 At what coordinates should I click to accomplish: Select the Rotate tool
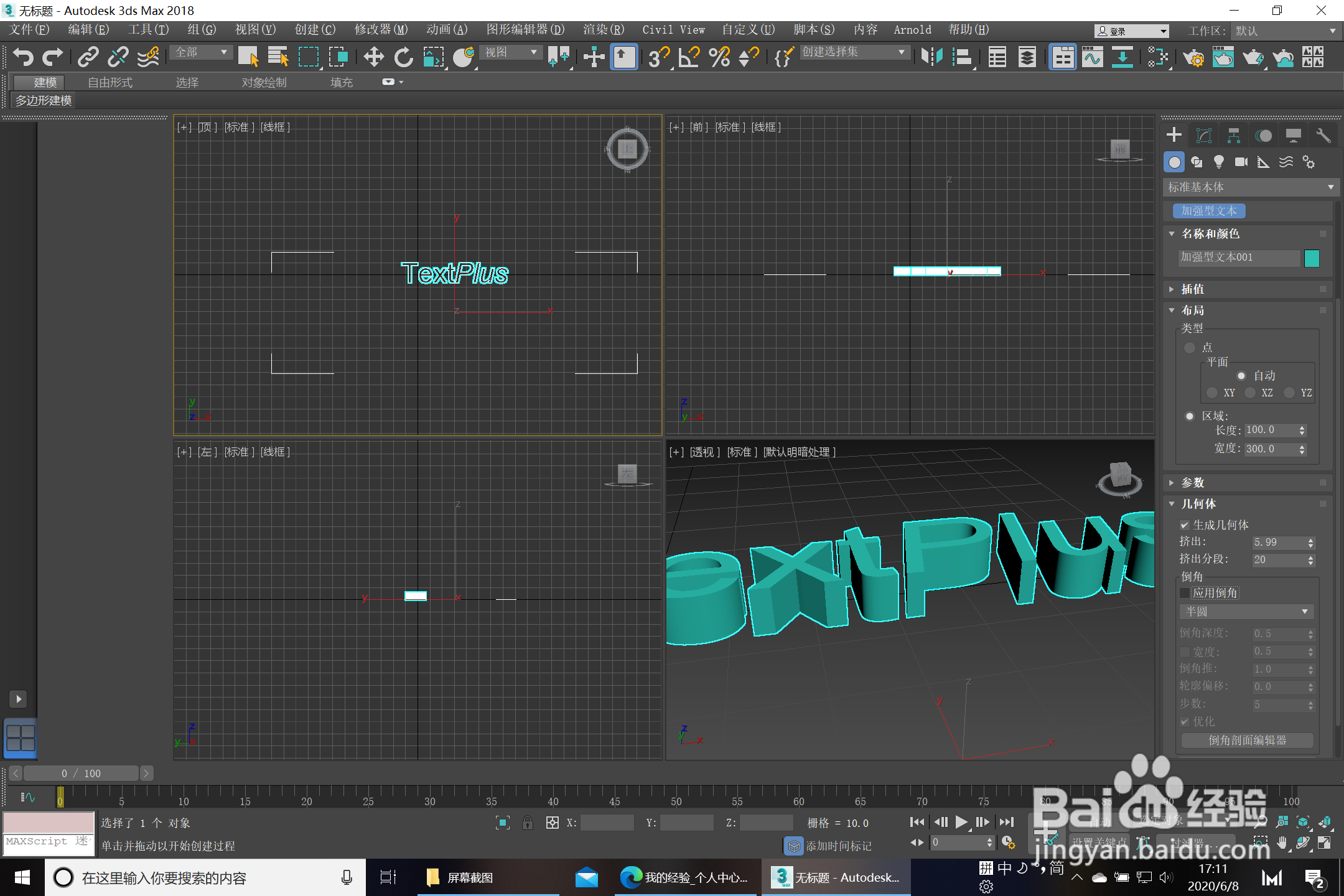[x=403, y=57]
